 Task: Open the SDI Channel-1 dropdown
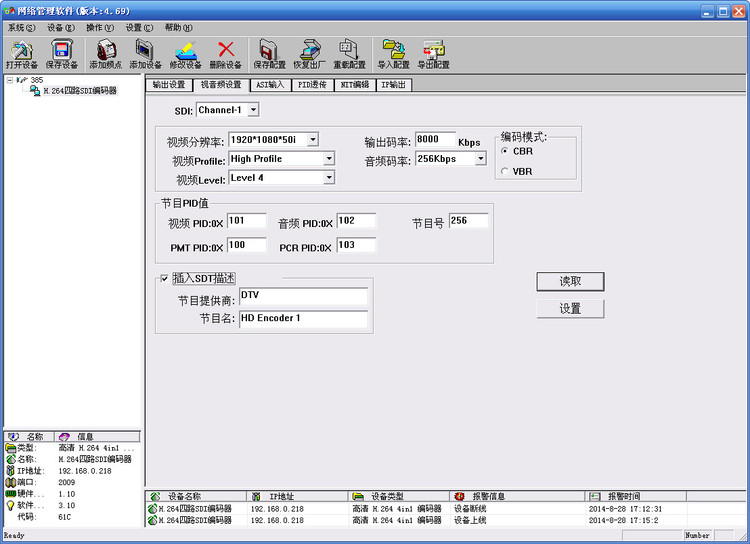pos(254,110)
